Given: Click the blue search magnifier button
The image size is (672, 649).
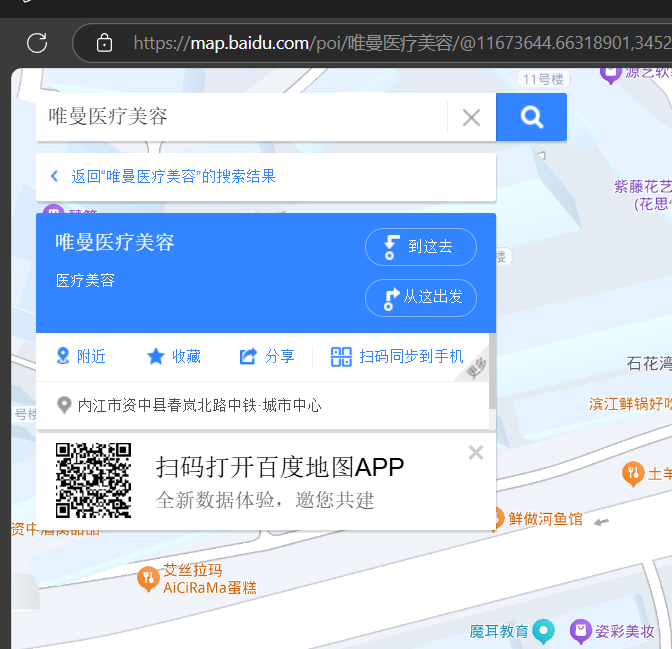Looking at the screenshot, I should tap(531, 117).
